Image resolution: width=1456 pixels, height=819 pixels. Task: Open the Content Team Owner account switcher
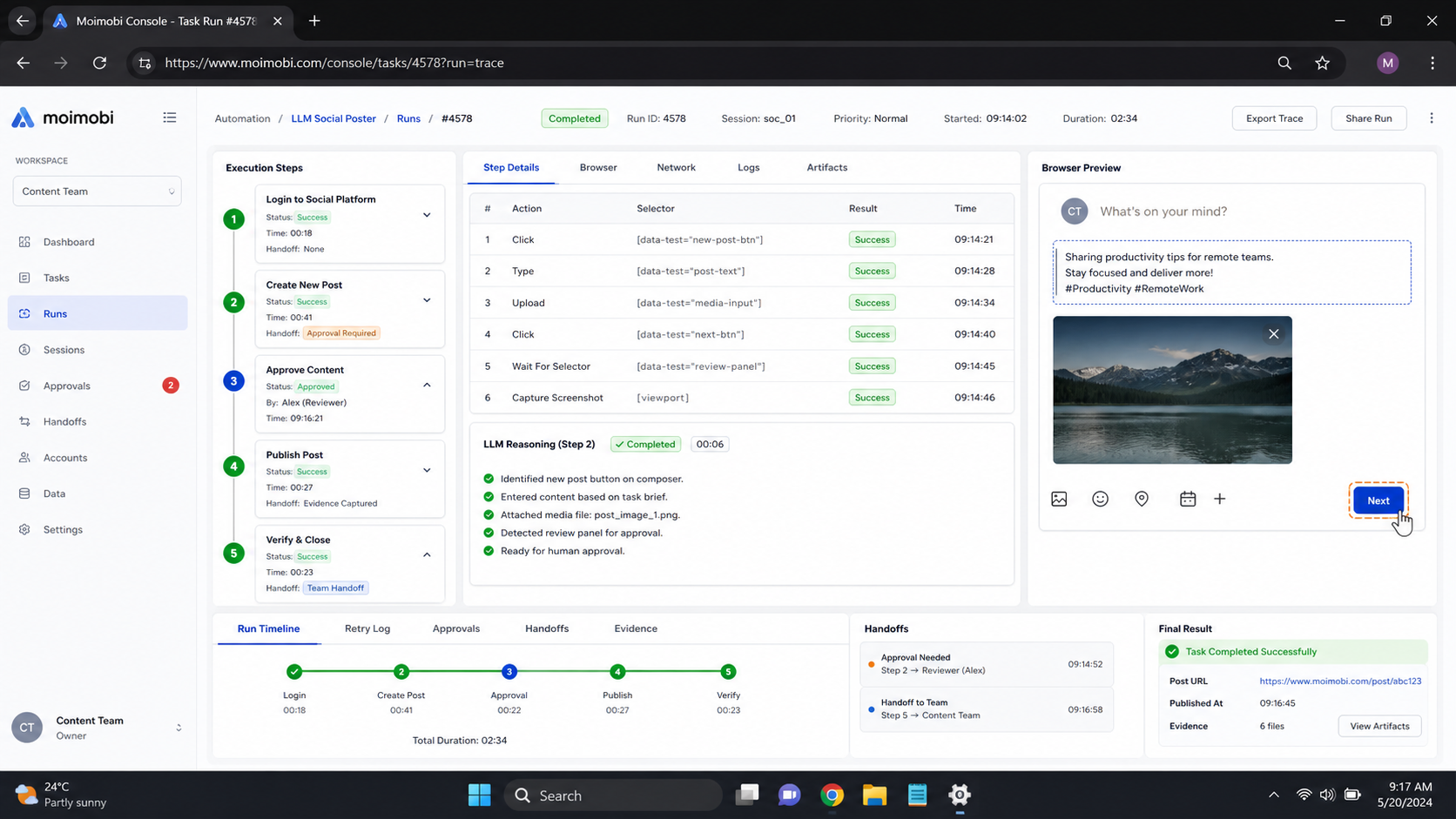[x=98, y=728]
